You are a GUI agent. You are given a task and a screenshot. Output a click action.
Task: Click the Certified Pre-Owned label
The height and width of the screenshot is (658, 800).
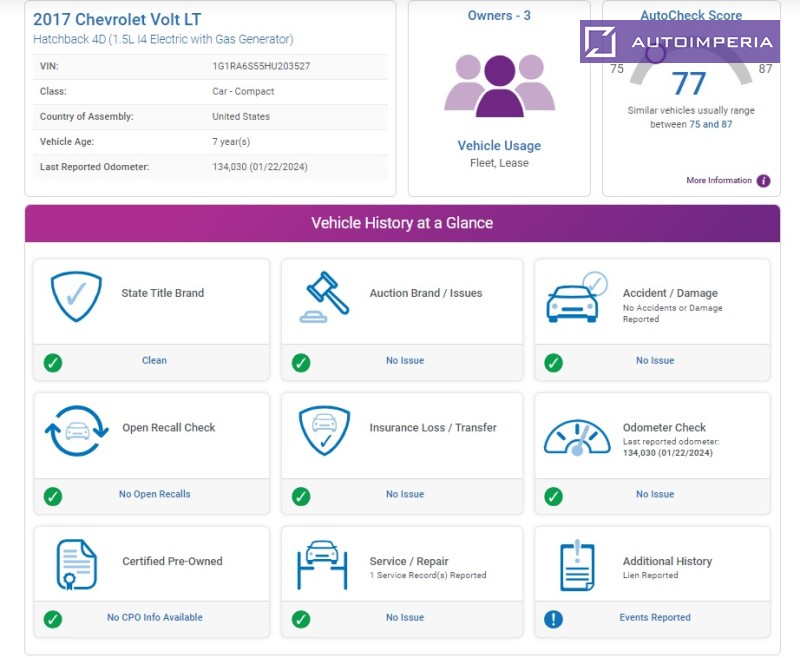point(172,561)
